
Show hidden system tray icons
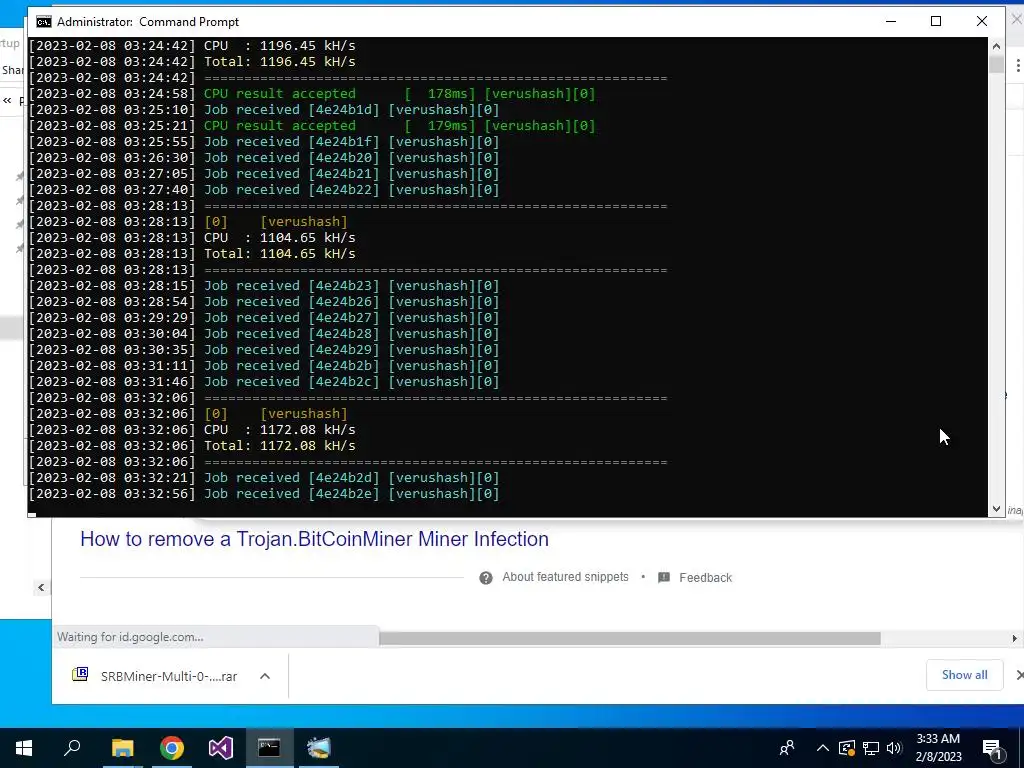click(823, 748)
